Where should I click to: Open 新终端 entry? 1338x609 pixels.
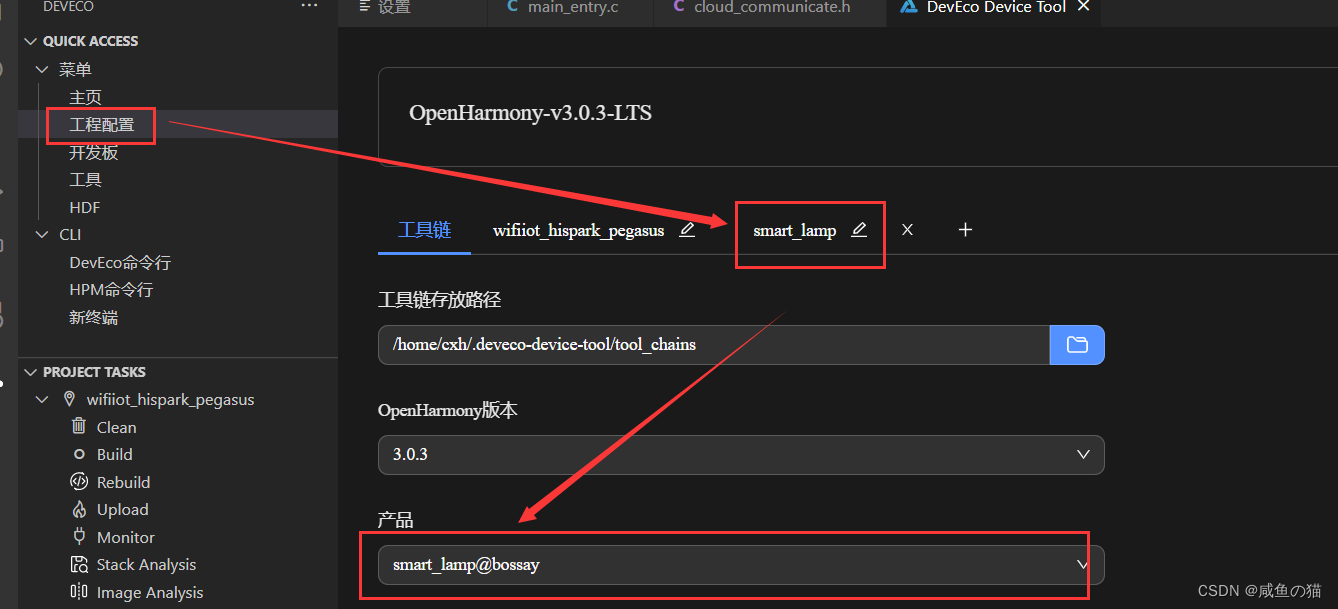pyautogui.click(x=93, y=317)
